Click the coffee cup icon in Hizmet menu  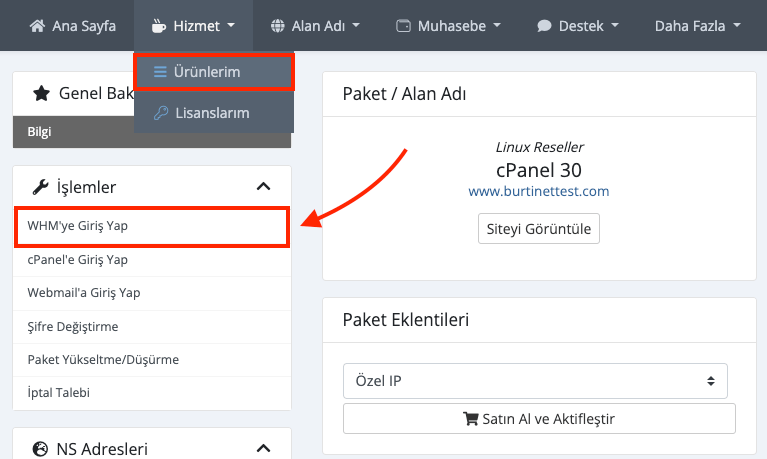[x=159, y=25]
